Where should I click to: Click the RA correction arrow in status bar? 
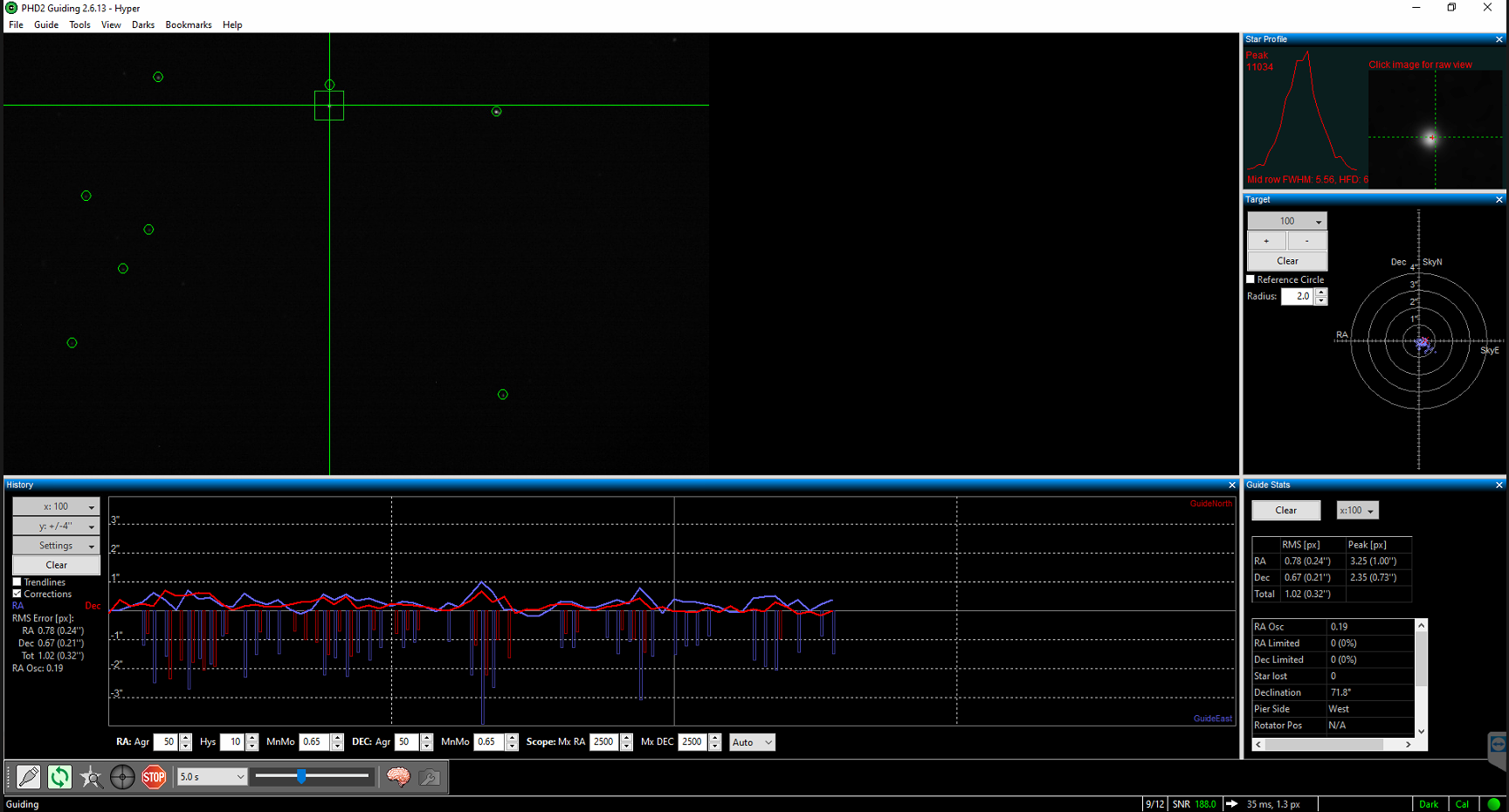1231,804
